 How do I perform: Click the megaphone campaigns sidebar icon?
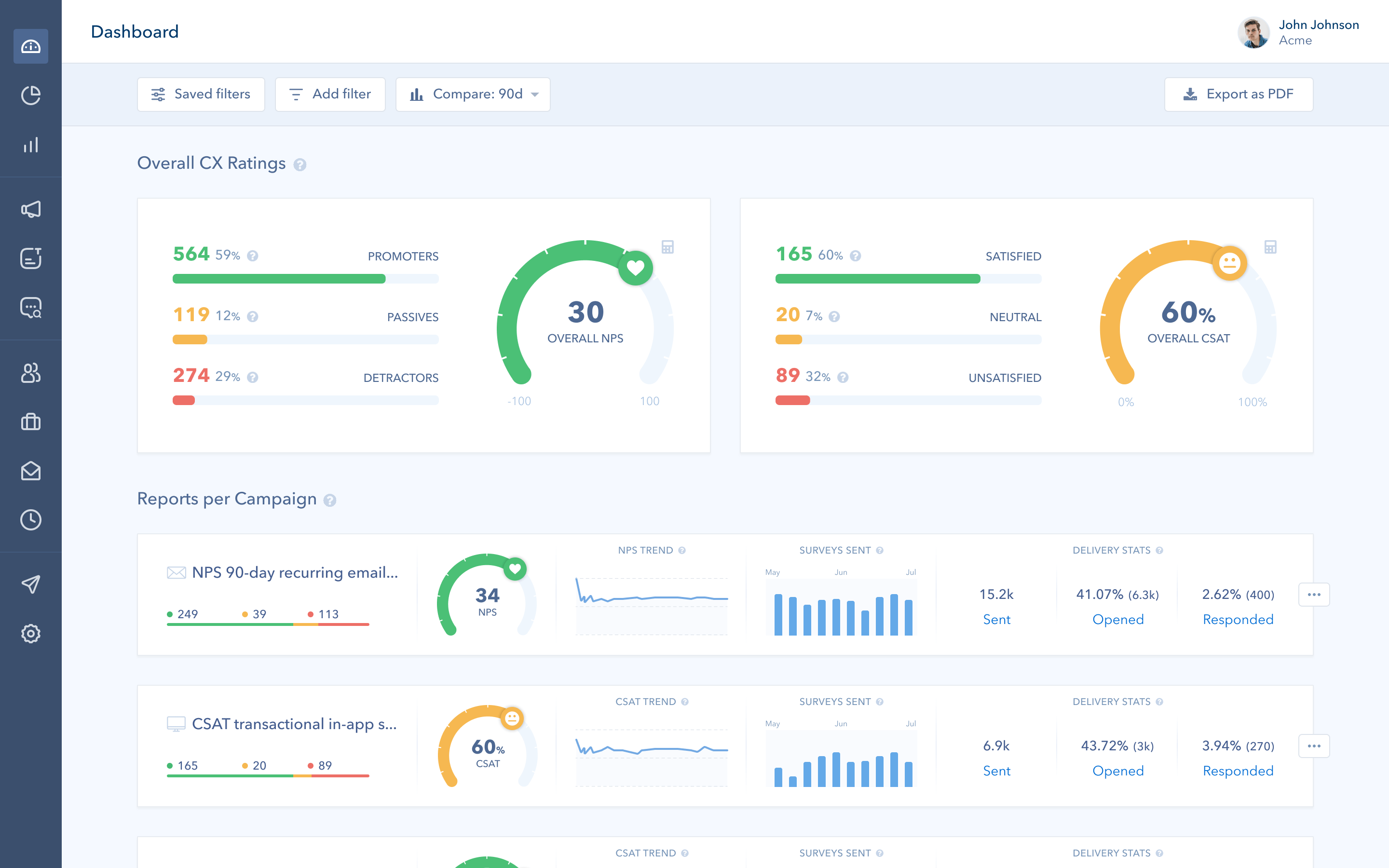click(x=30, y=209)
